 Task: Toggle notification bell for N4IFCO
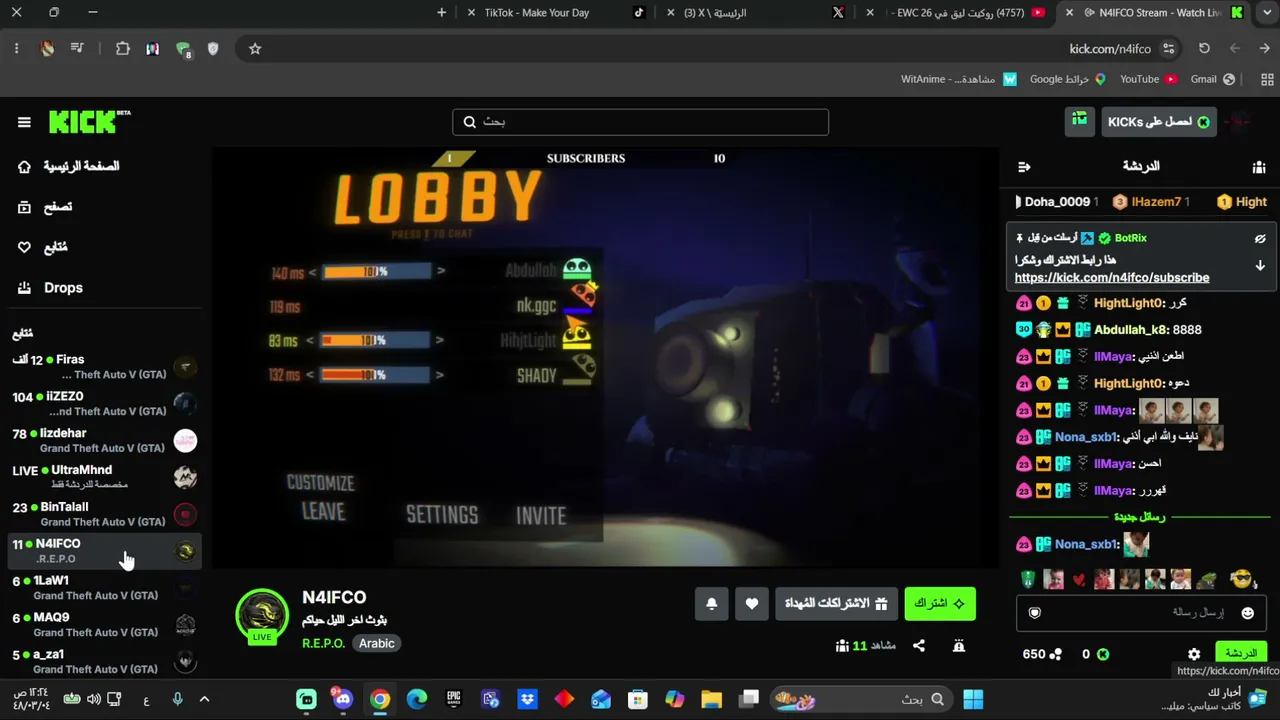click(712, 603)
